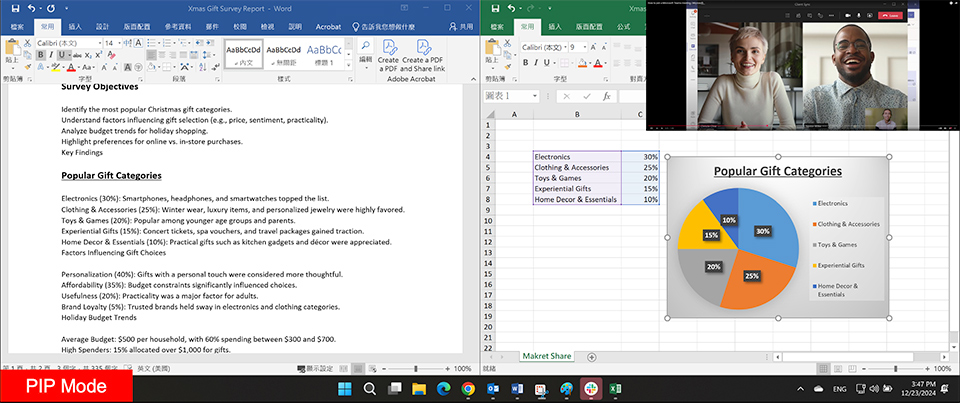The height and width of the screenshot is (403, 960).
Task: Select the Makret Share sheet tab
Action: point(548,356)
